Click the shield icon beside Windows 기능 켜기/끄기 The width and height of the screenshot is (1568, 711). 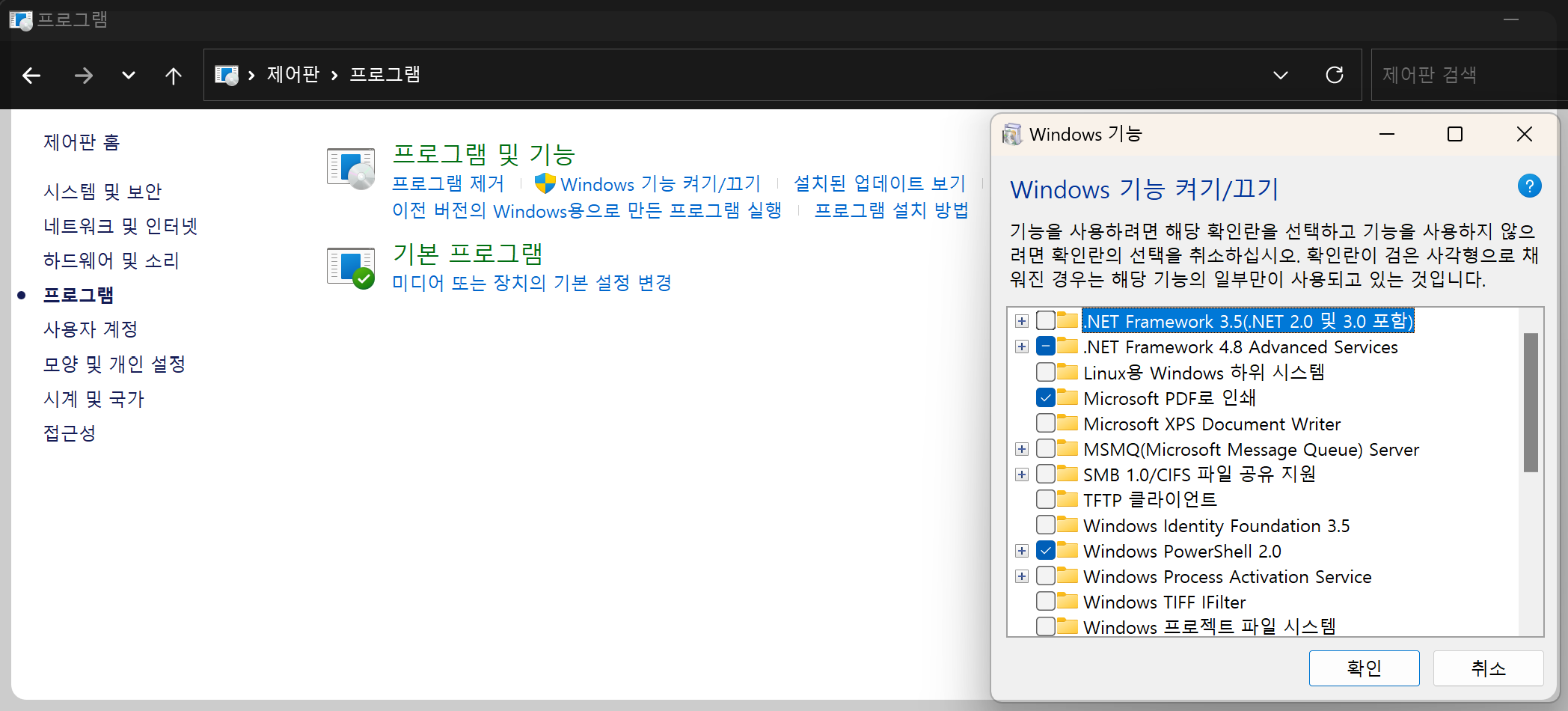click(x=545, y=183)
